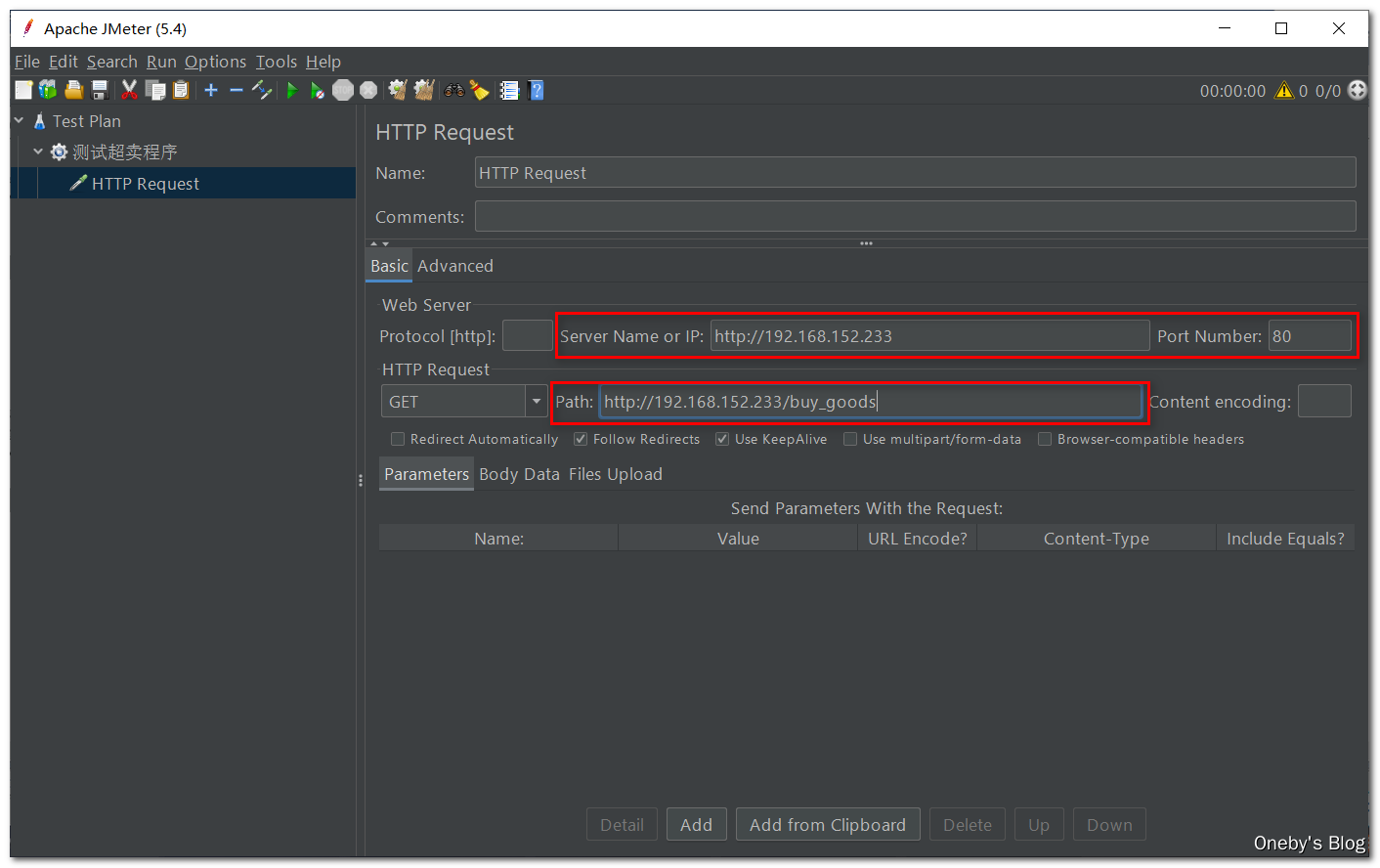Viewport: 1380px width, 868px height.
Task: Click the plus Expand All icon
Action: pyautogui.click(x=211, y=90)
